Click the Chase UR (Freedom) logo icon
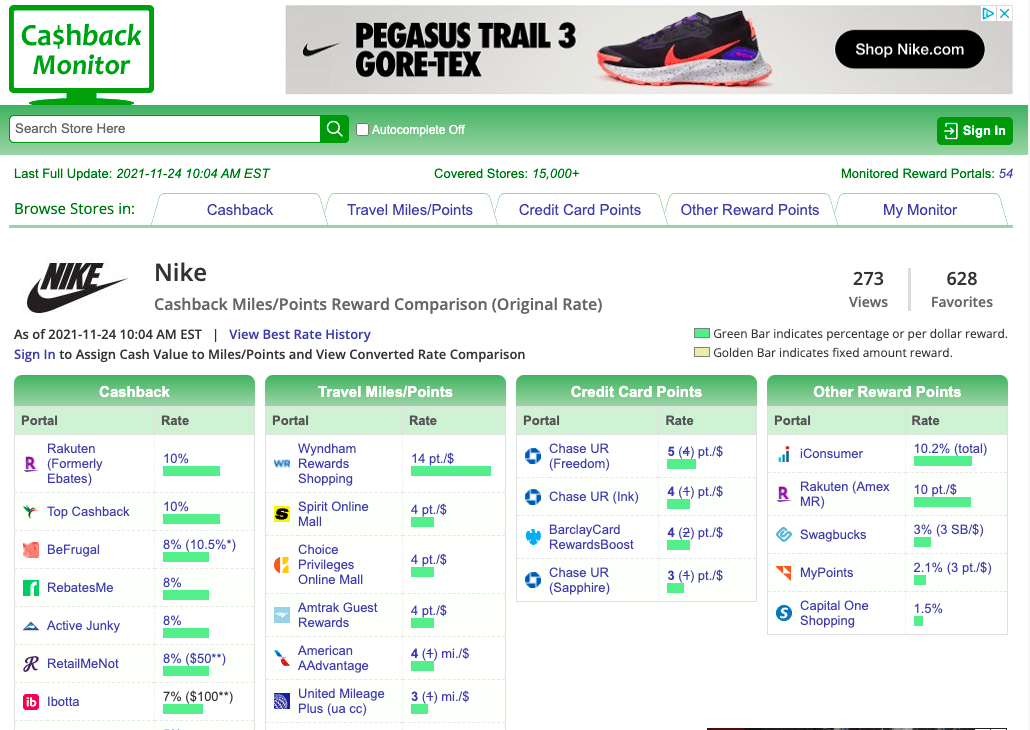 coord(533,455)
